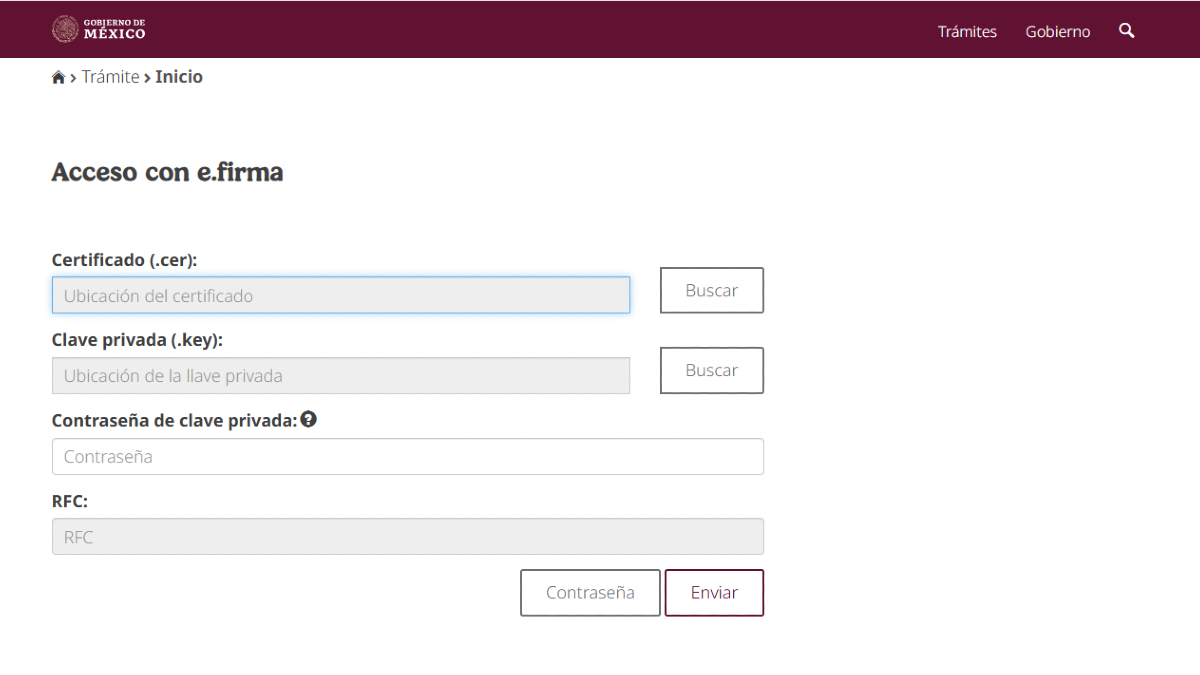The height and width of the screenshot is (675, 1200).
Task: Go to home via breadcrumb house icon
Action: click(58, 78)
